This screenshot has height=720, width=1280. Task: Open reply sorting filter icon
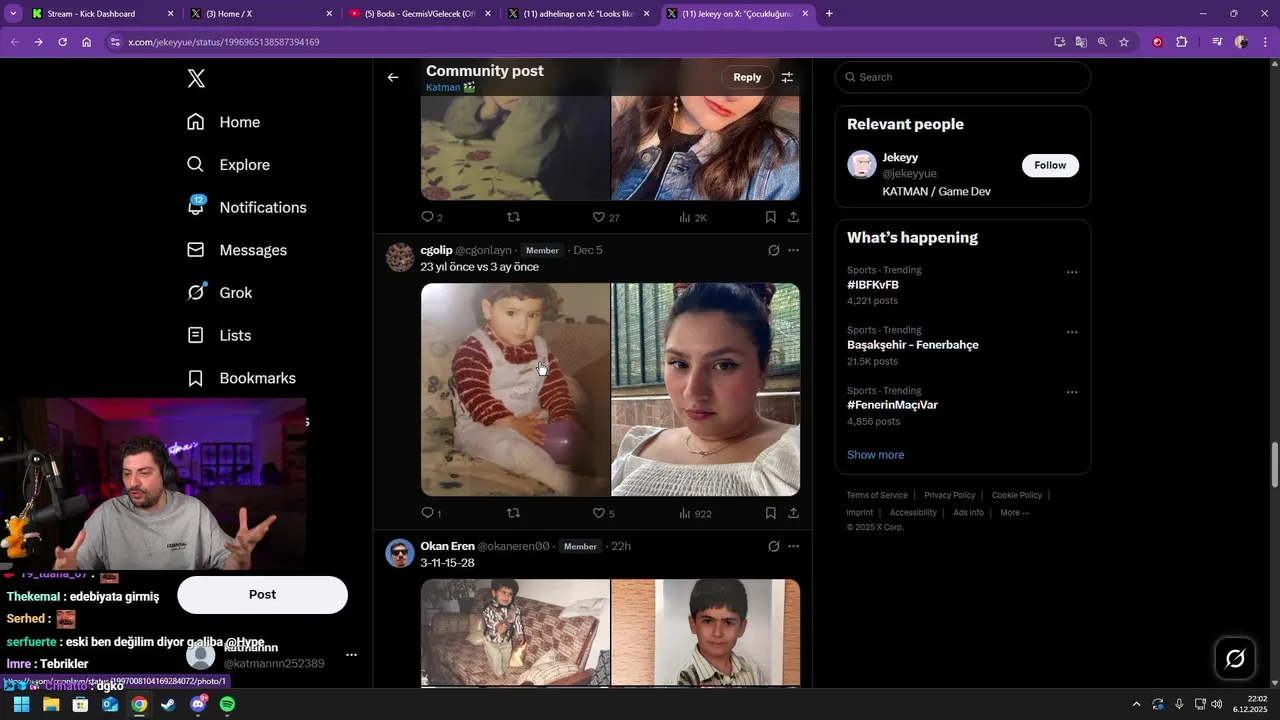[x=787, y=77]
